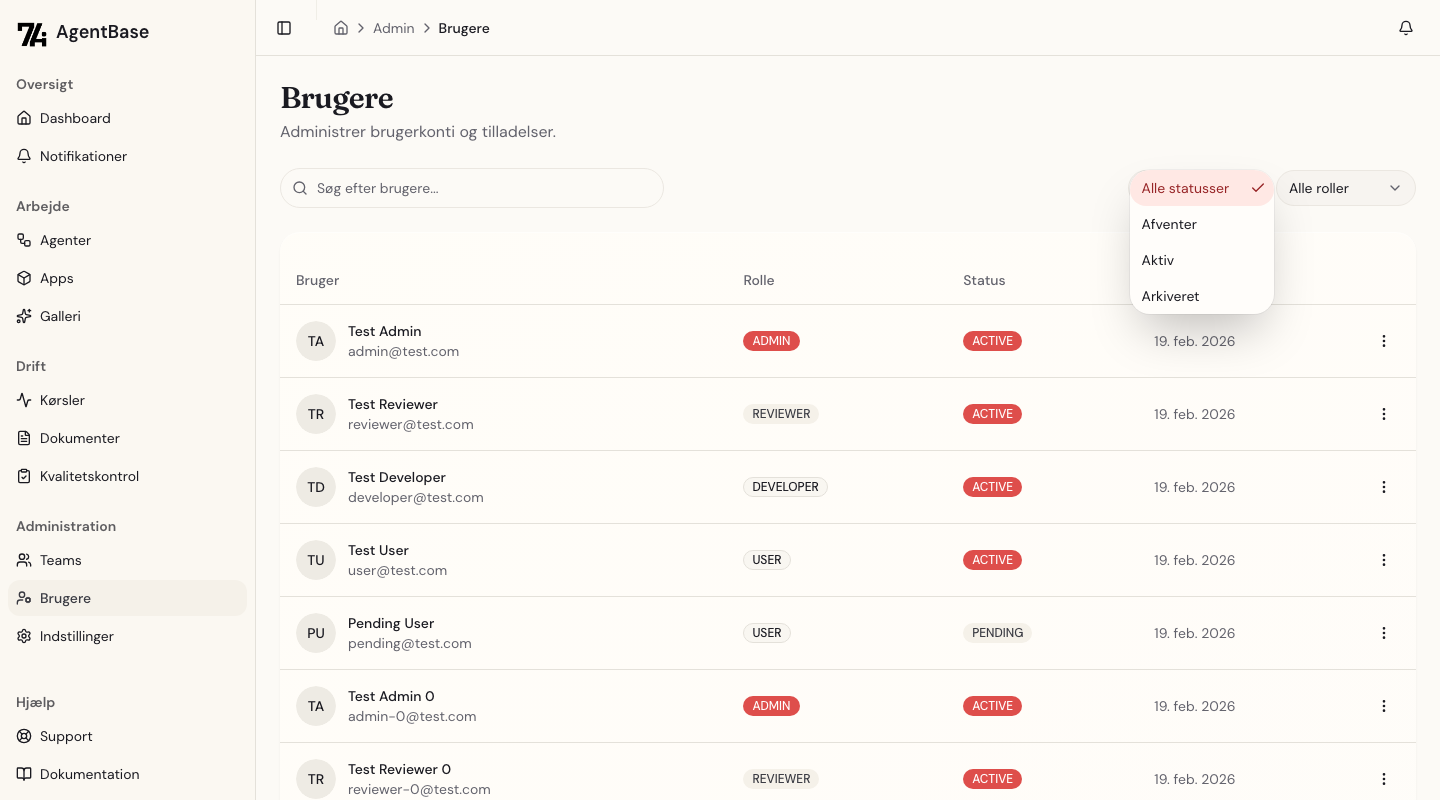Open the Galleri sidebar item

tap(60, 316)
